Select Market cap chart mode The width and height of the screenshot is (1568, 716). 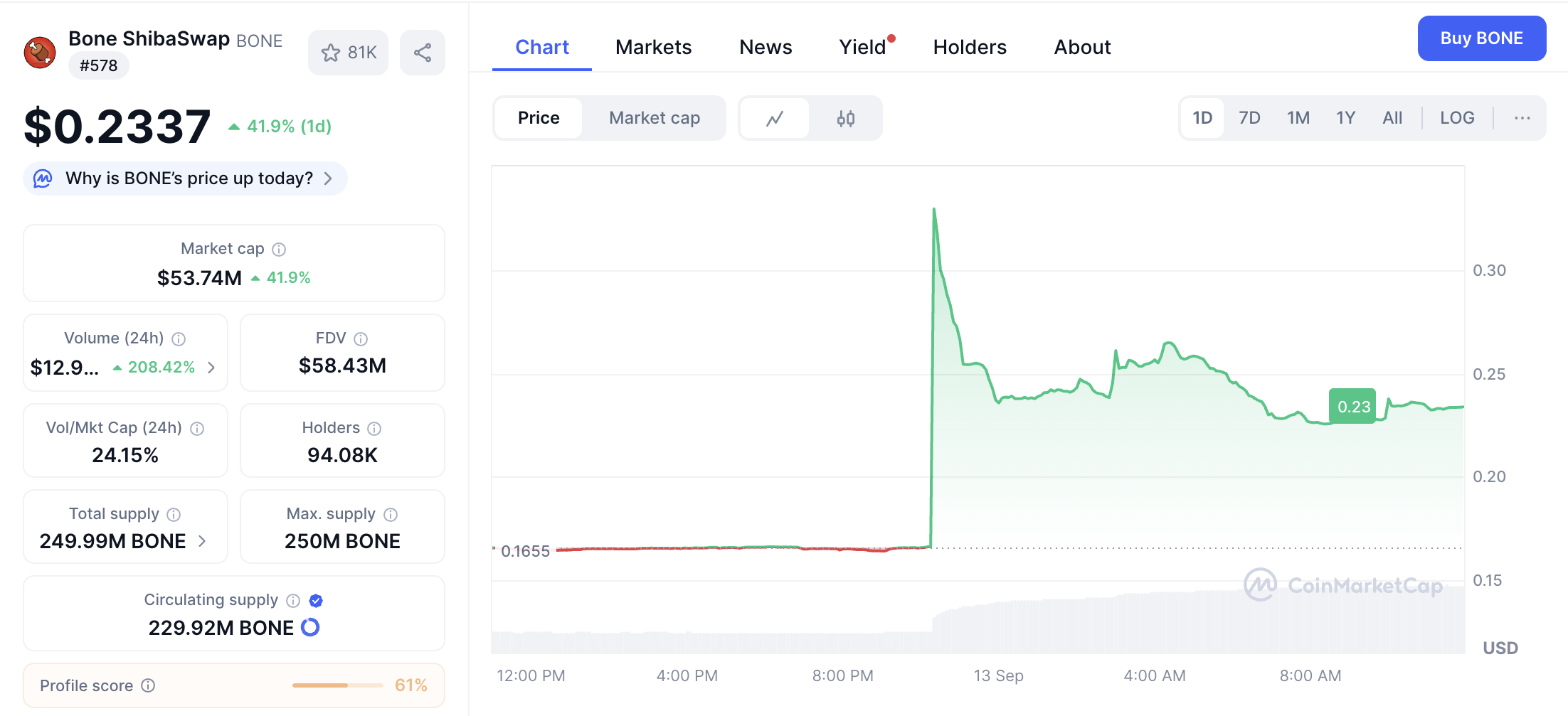[655, 118]
